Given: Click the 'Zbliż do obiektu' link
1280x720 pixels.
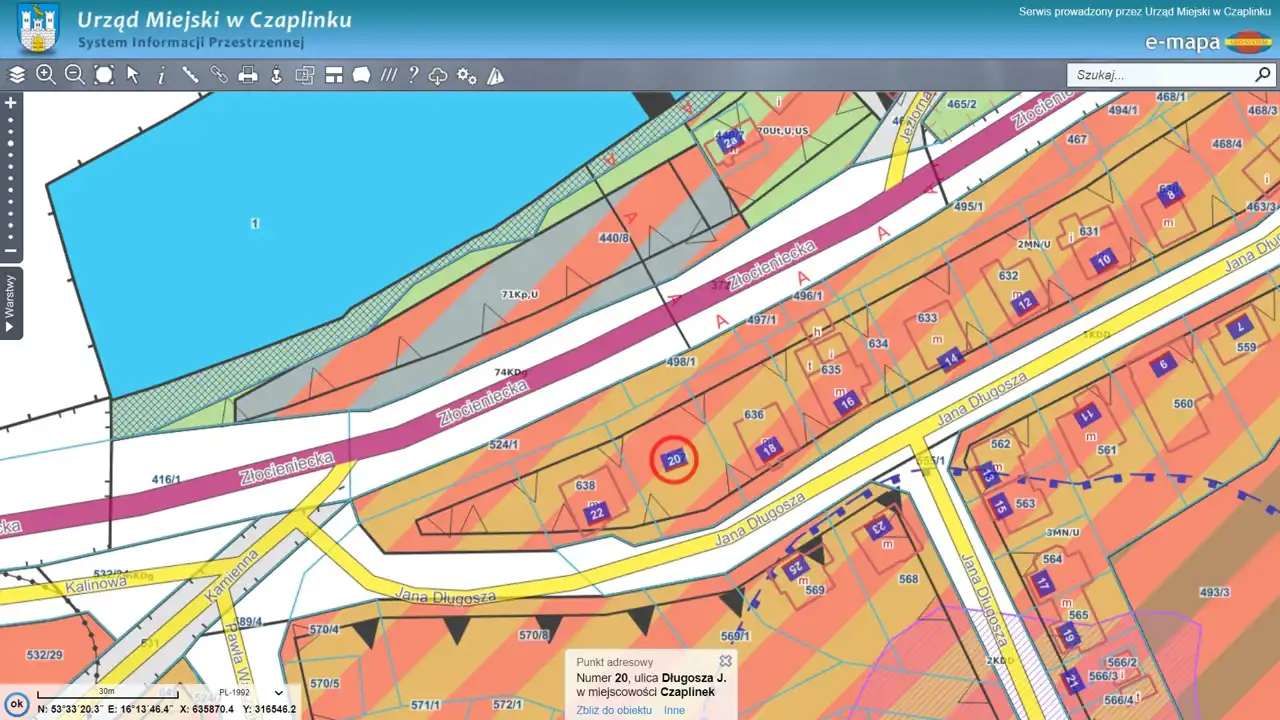Looking at the screenshot, I should point(614,710).
